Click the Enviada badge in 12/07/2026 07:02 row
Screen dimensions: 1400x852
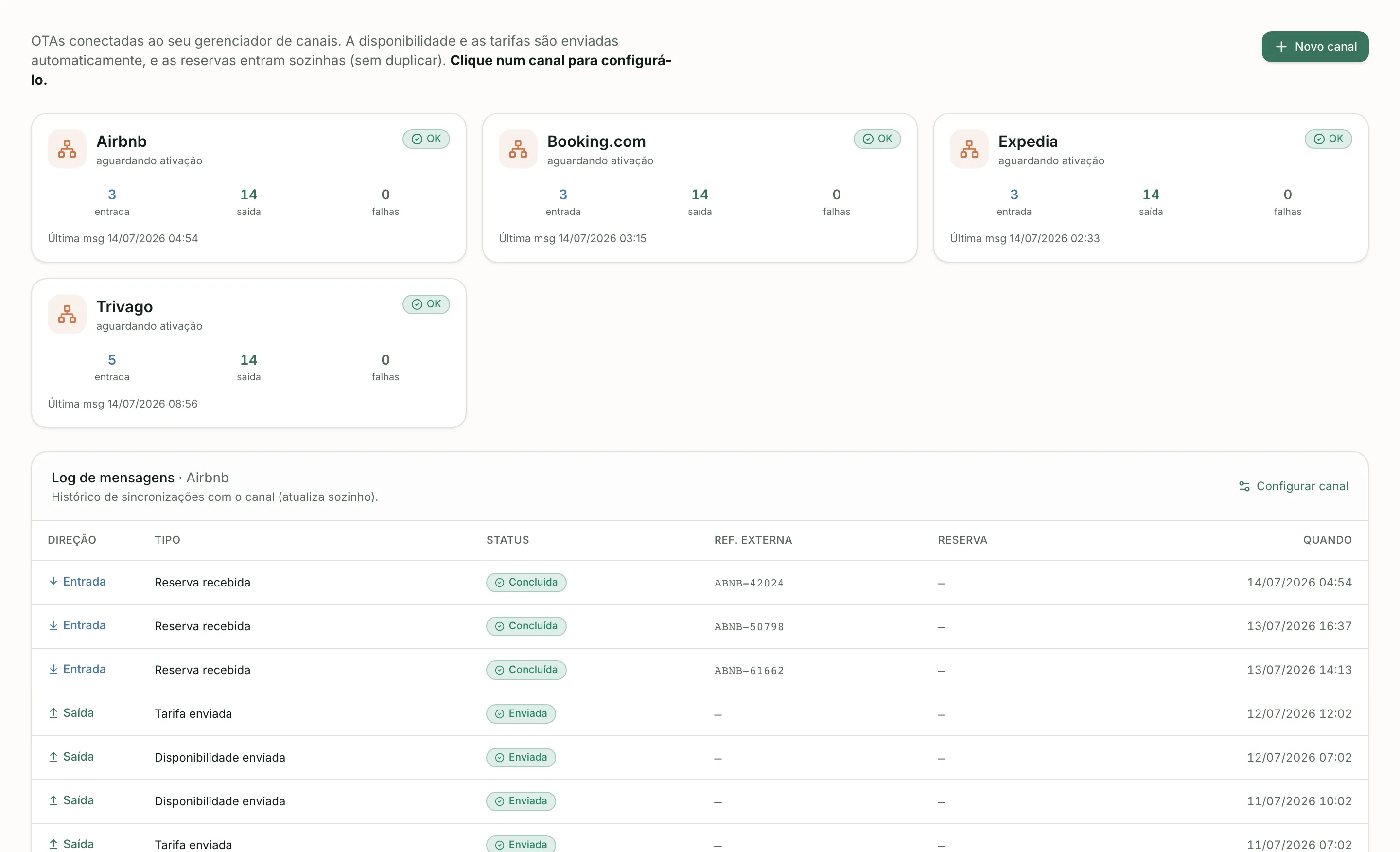[521, 757]
